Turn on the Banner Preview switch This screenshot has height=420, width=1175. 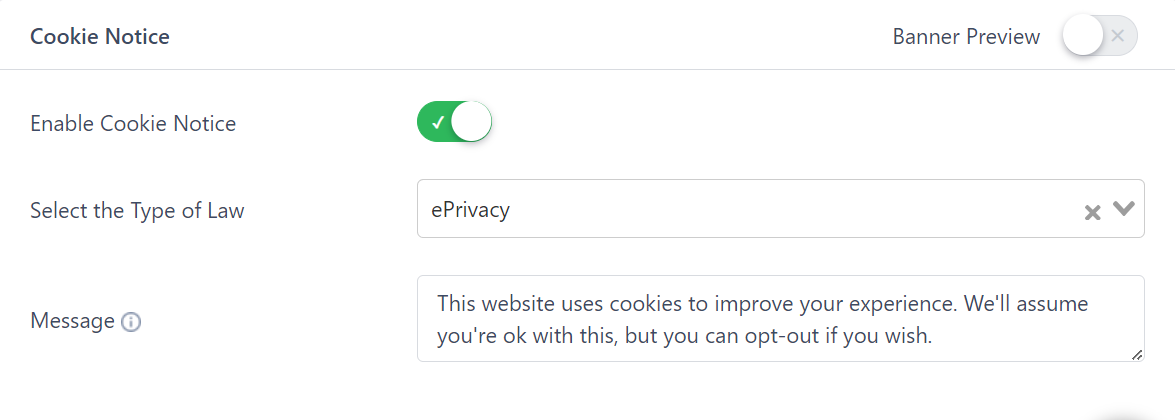pyautogui.click(x=1099, y=36)
